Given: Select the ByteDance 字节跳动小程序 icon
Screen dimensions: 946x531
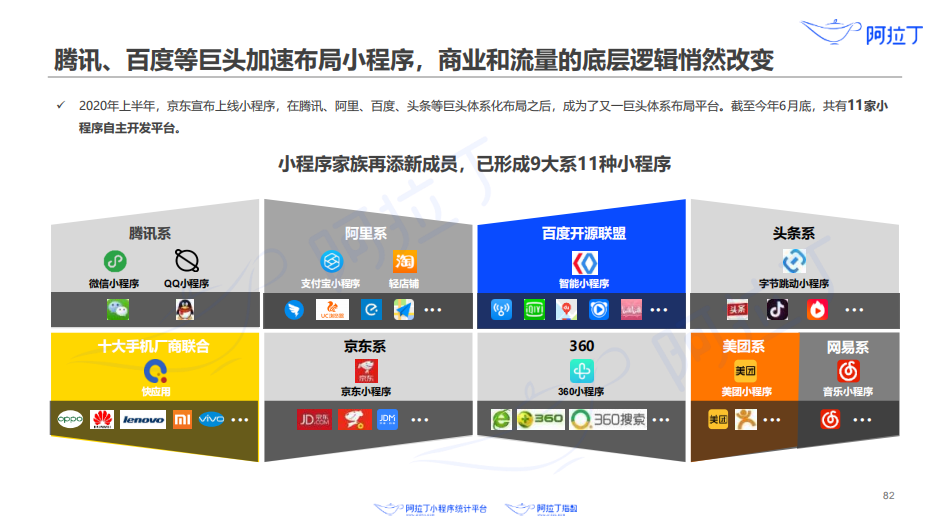Looking at the screenshot, I should (794, 262).
